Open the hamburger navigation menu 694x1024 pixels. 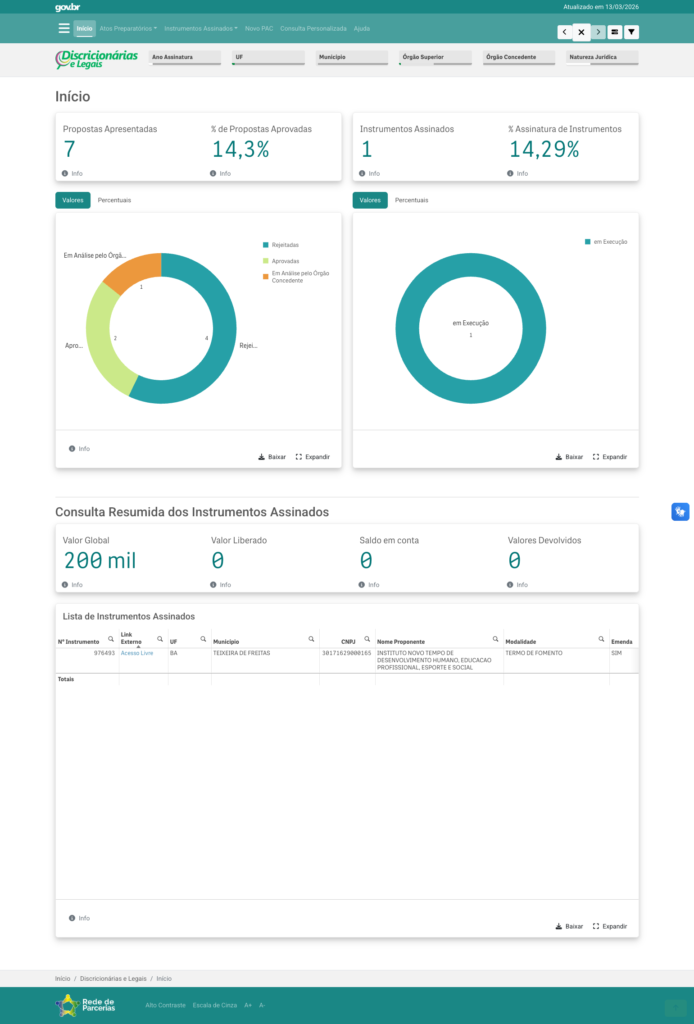click(x=64, y=29)
